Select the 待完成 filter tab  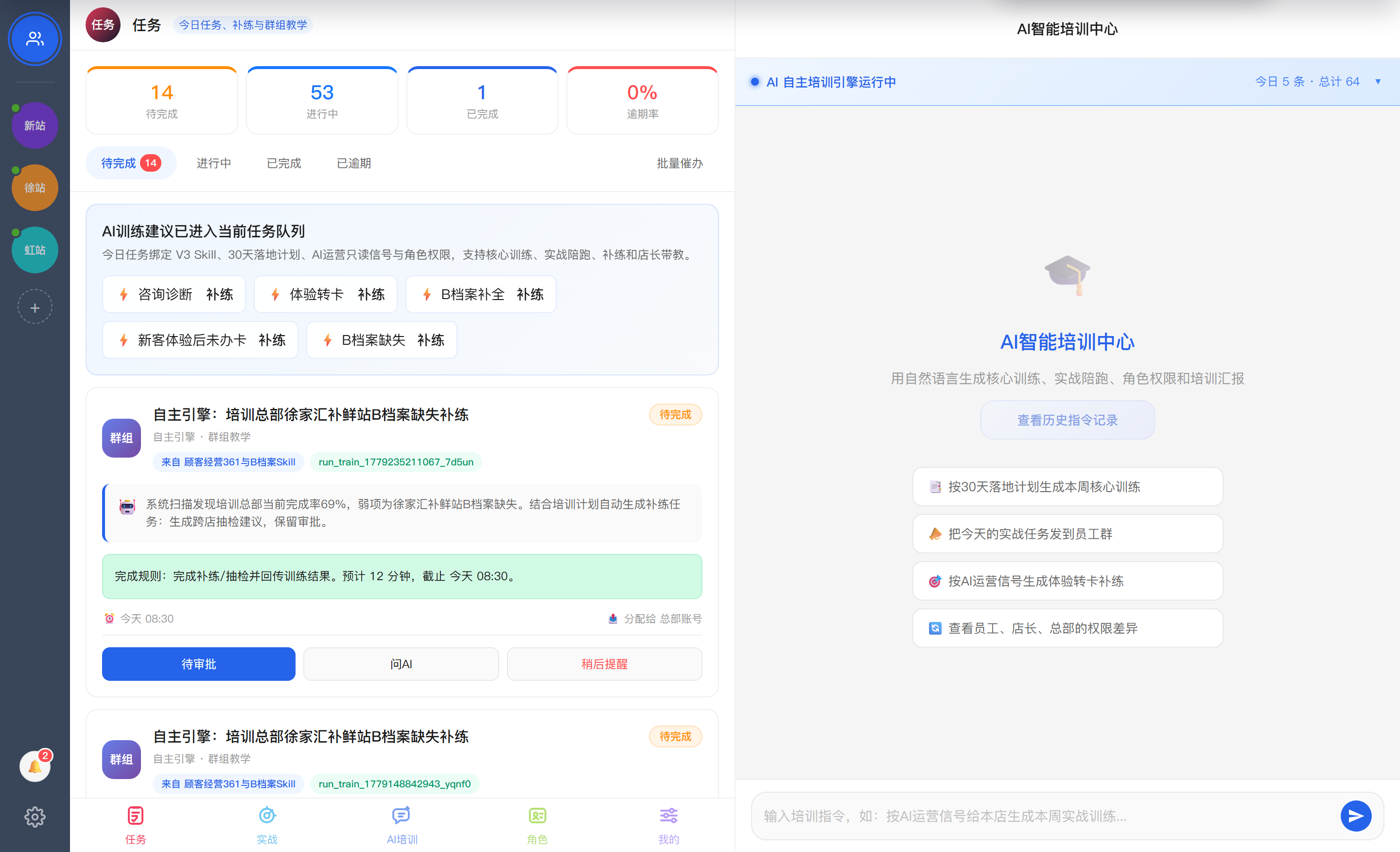tap(131, 163)
